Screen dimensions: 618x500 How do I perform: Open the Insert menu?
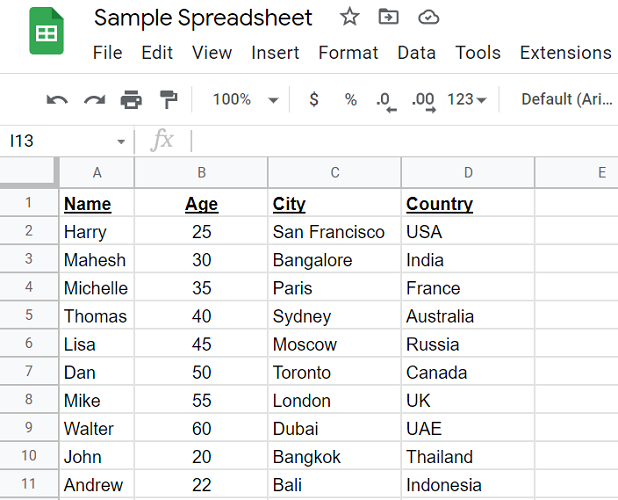(275, 53)
